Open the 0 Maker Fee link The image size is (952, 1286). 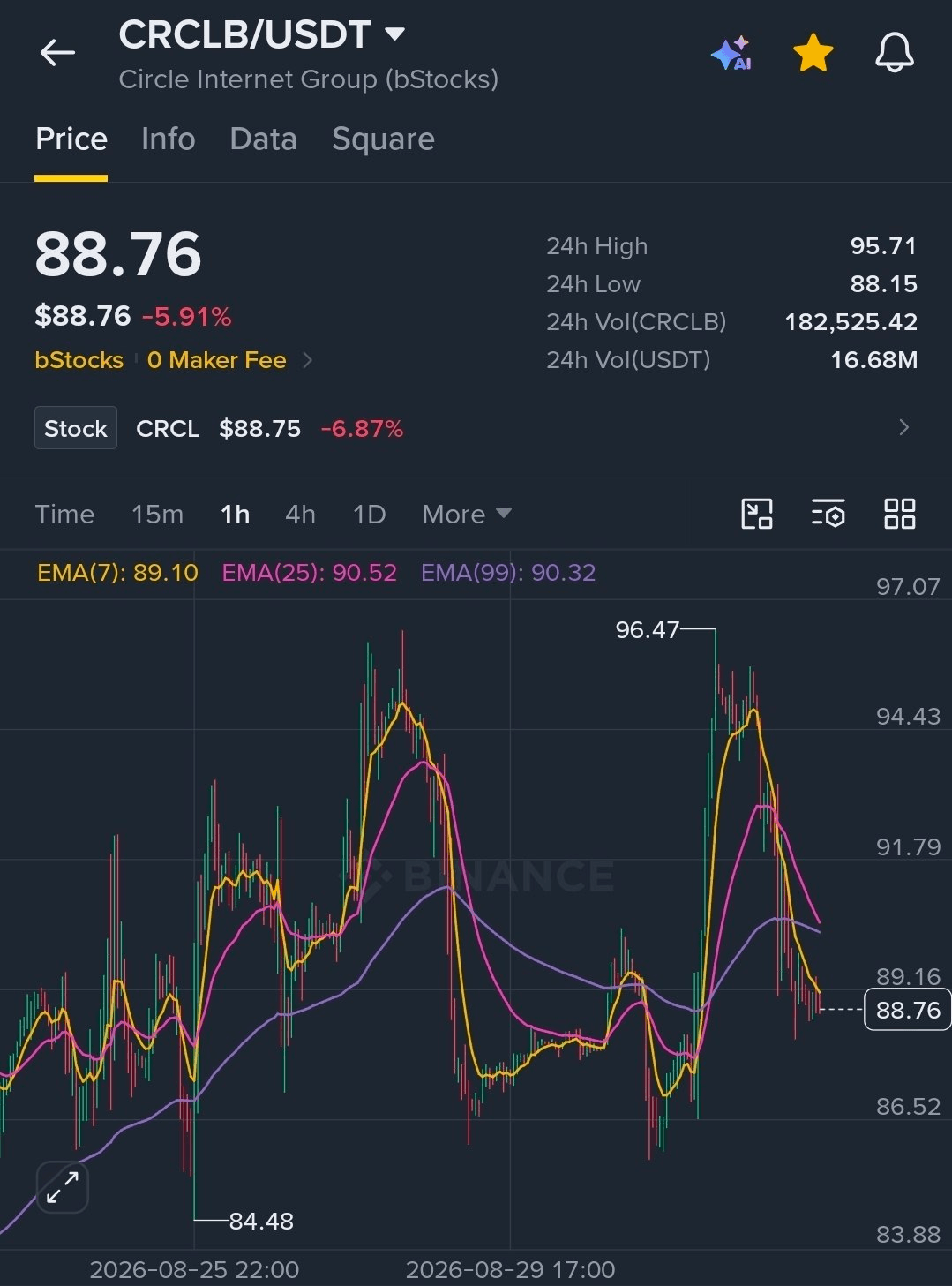(x=217, y=360)
